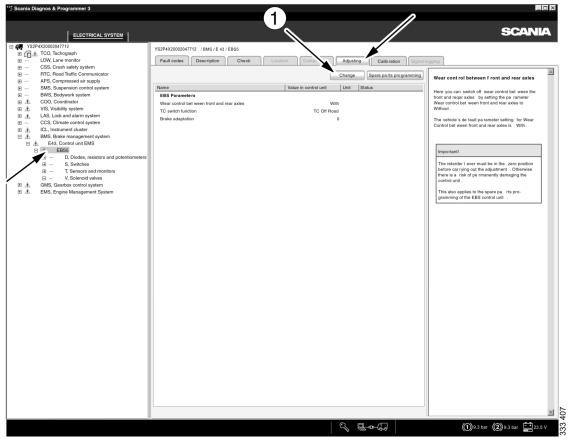Click warning icon beside VIS, Visibility system

[28, 109]
